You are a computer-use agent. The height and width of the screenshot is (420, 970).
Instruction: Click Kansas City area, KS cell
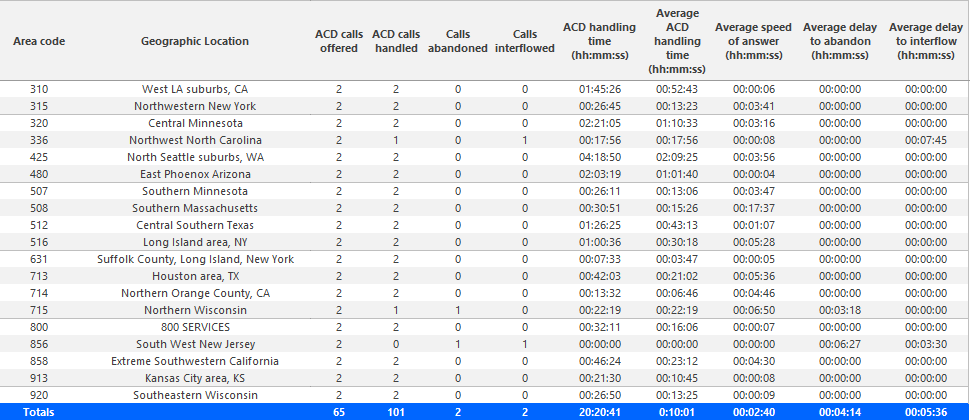(195, 378)
